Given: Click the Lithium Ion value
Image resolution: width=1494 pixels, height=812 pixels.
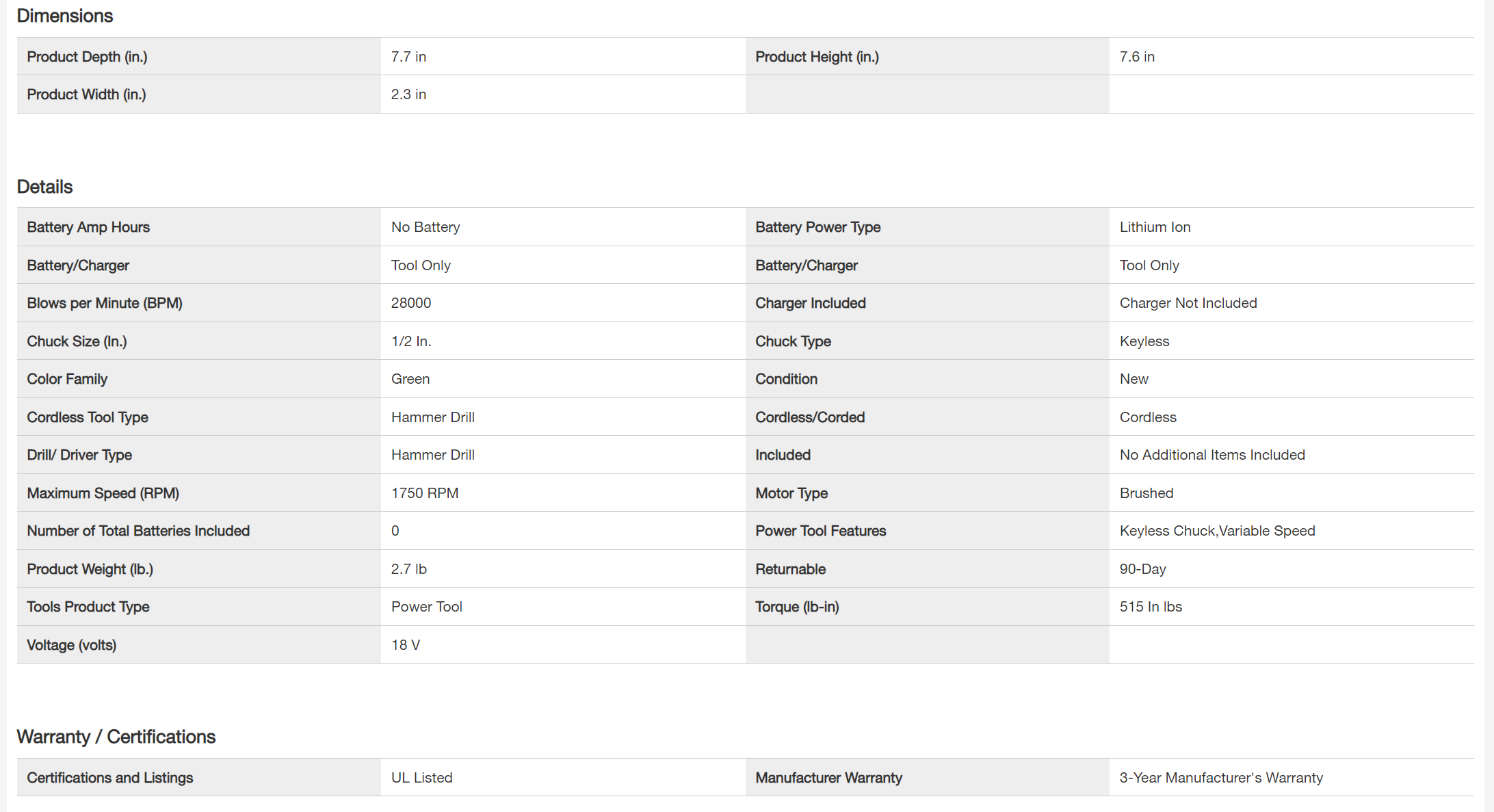Looking at the screenshot, I should point(1155,227).
